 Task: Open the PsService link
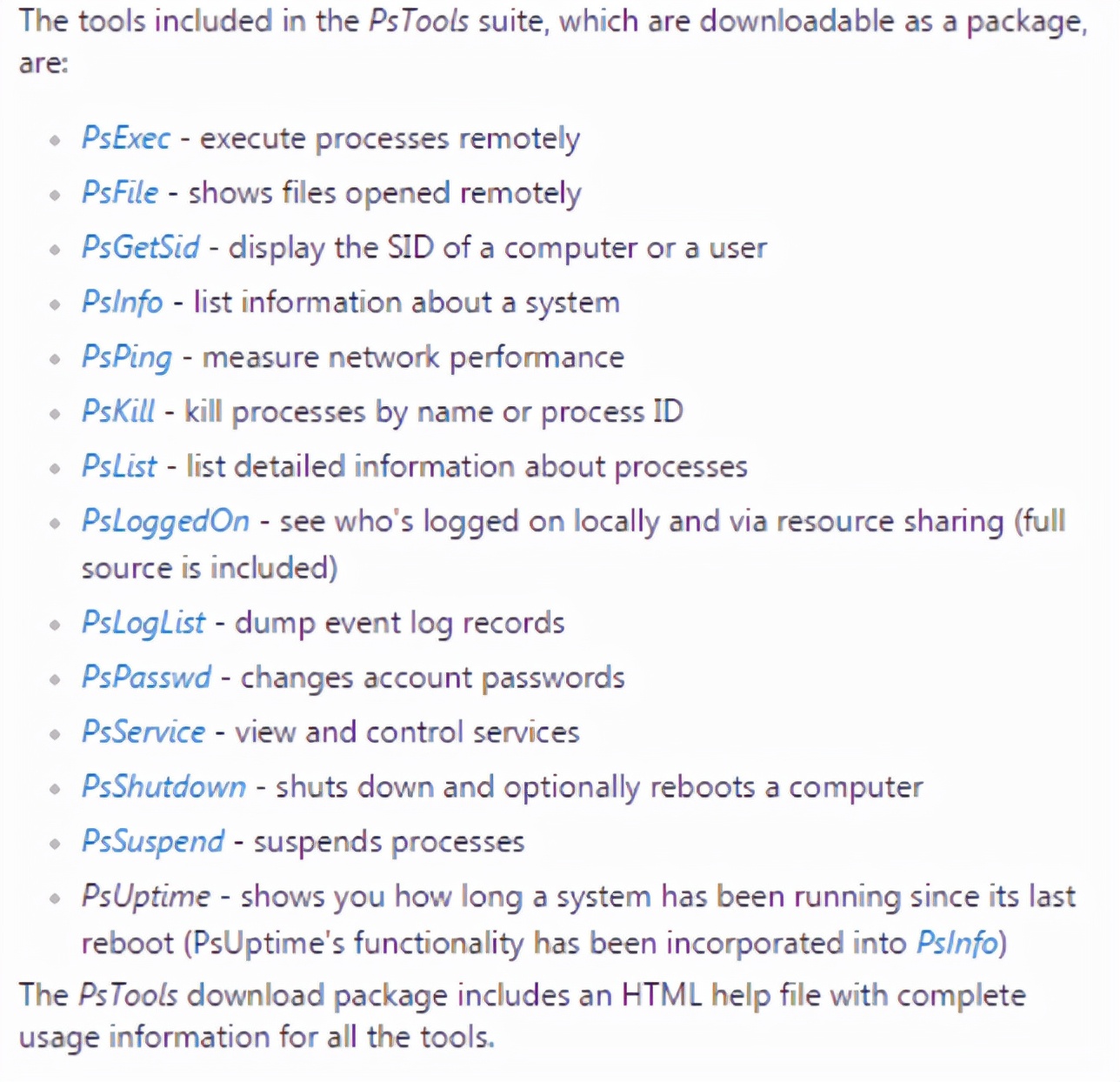(x=143, y=732)
